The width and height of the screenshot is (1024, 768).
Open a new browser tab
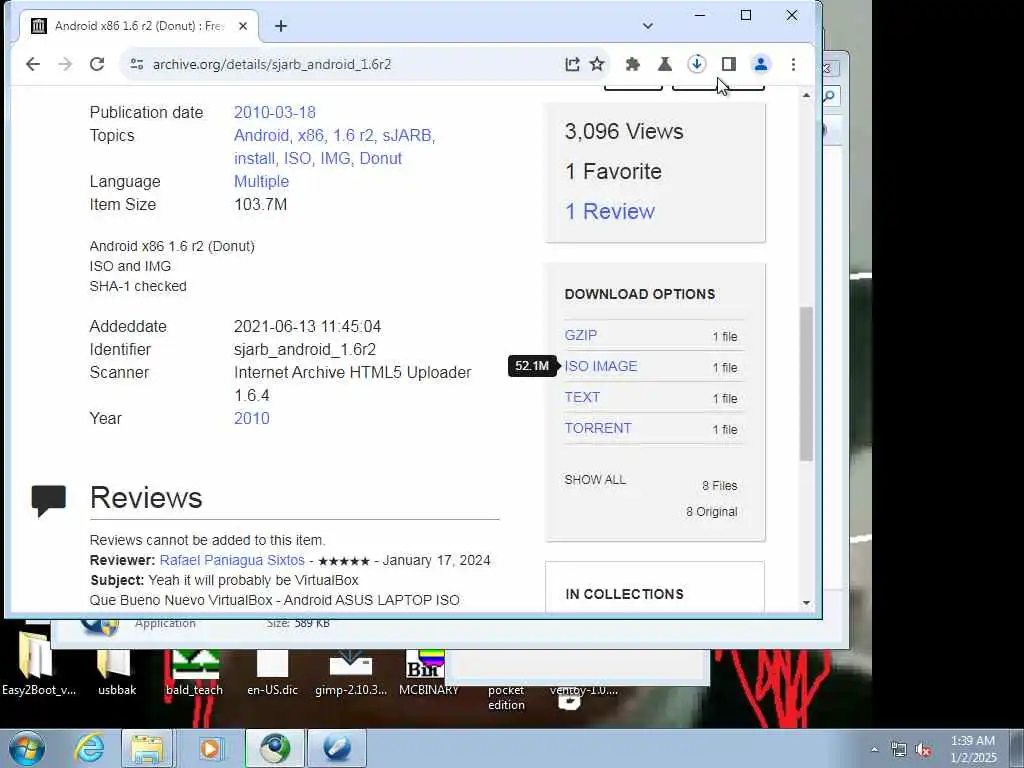coord(281,25)
